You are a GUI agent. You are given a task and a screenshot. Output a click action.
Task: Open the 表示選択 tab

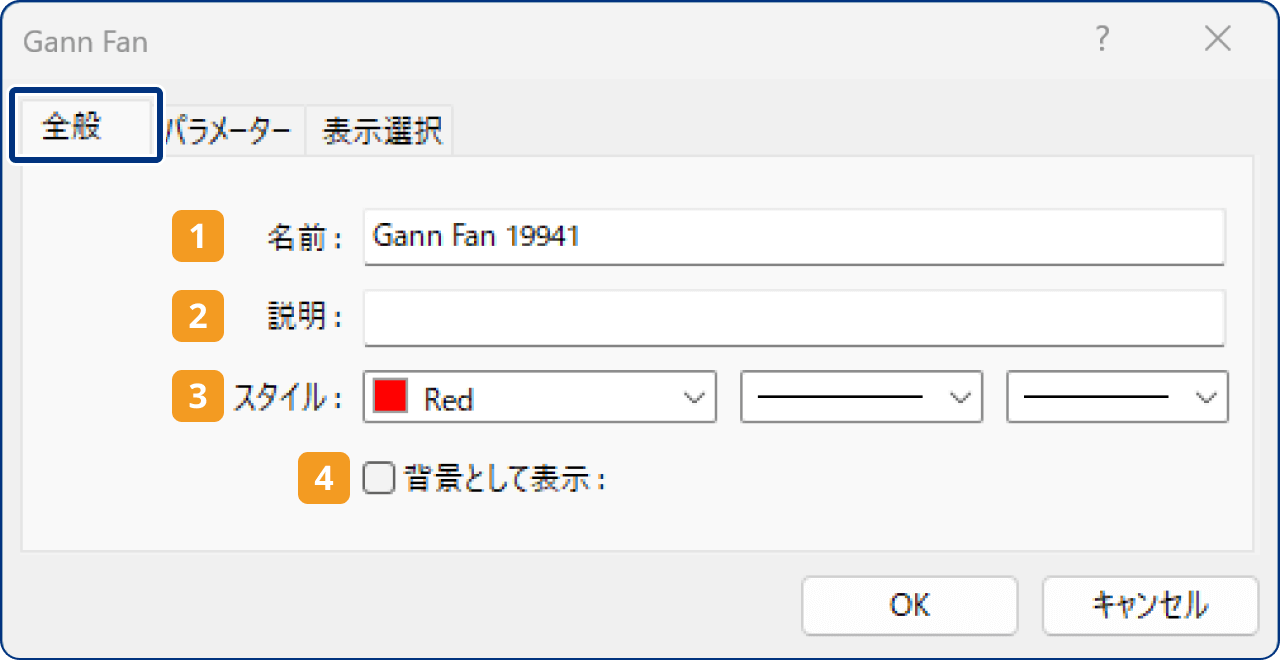pos(378,129)
